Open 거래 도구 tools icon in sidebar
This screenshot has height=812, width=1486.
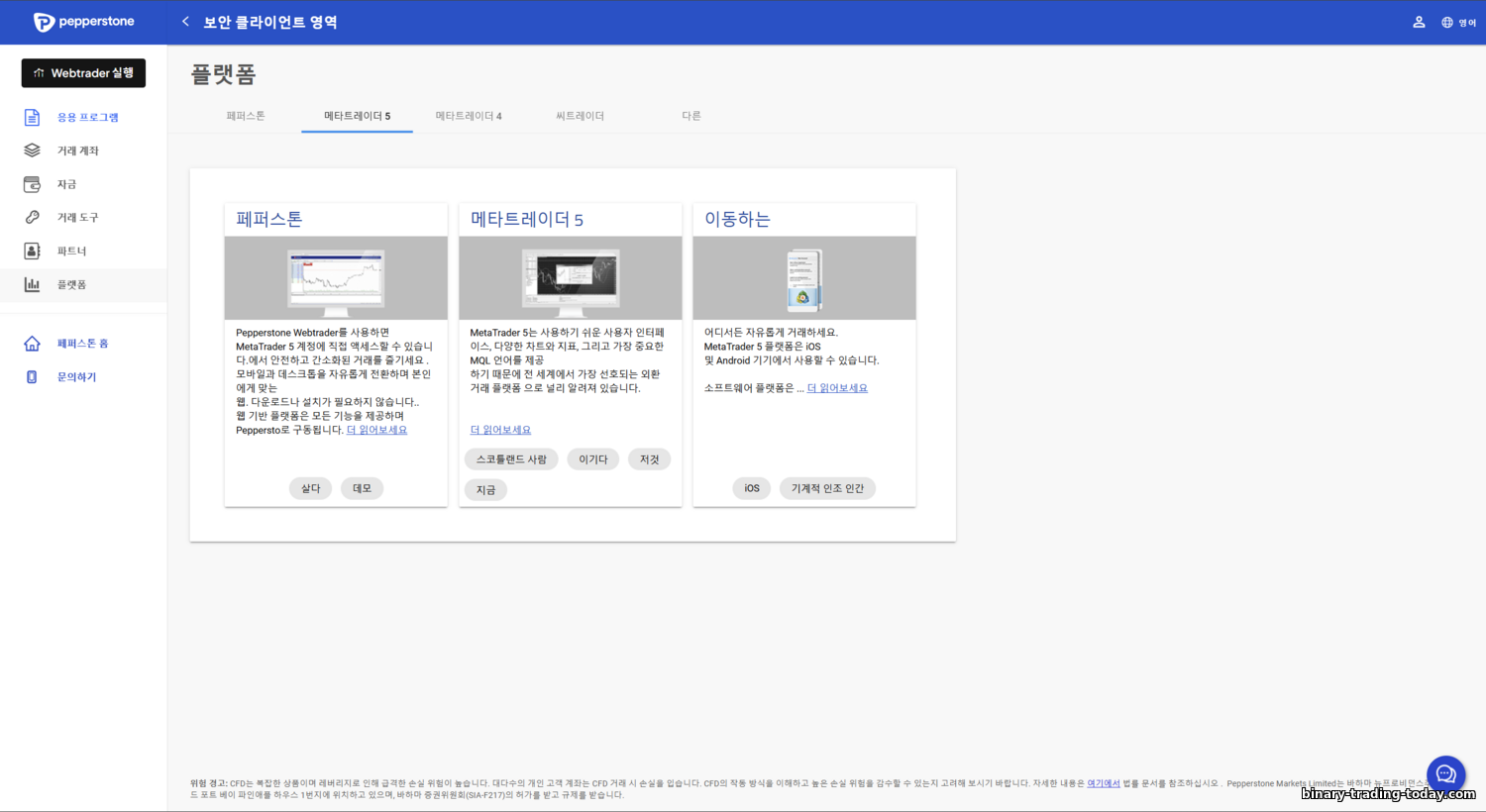32,217
